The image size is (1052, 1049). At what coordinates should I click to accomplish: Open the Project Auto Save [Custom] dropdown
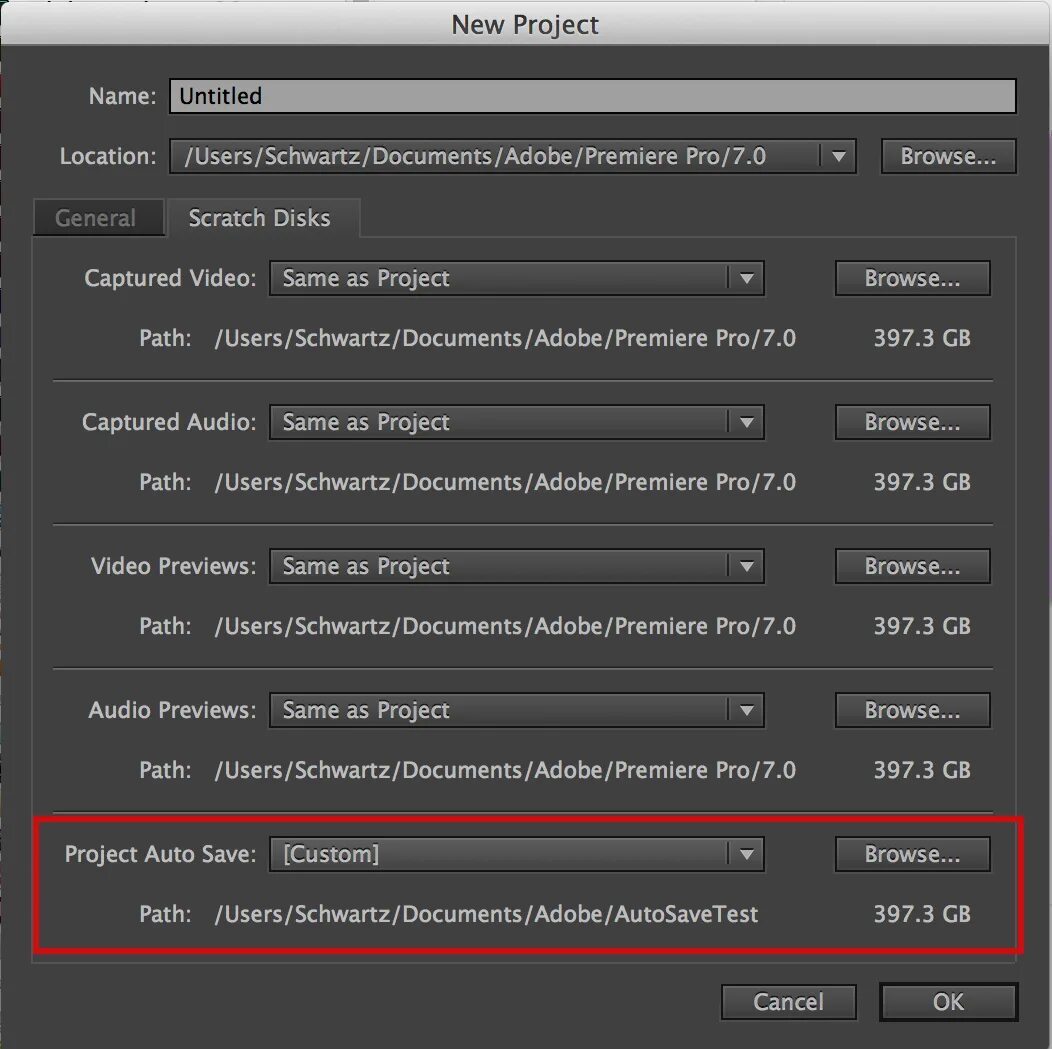[x=517, y=854]
